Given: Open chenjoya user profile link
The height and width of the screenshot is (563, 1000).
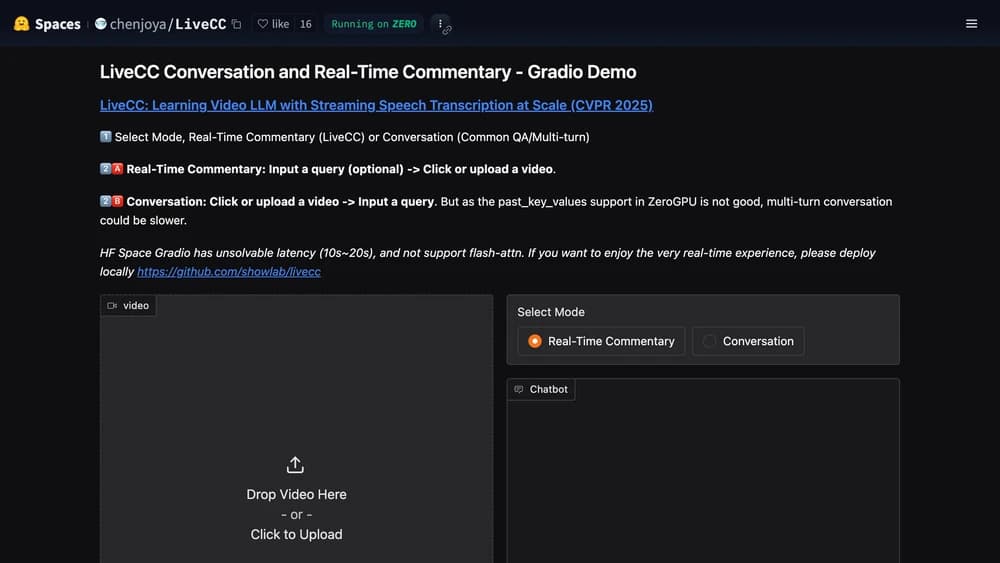Looking at the screenshot, I should coord(138,24).
